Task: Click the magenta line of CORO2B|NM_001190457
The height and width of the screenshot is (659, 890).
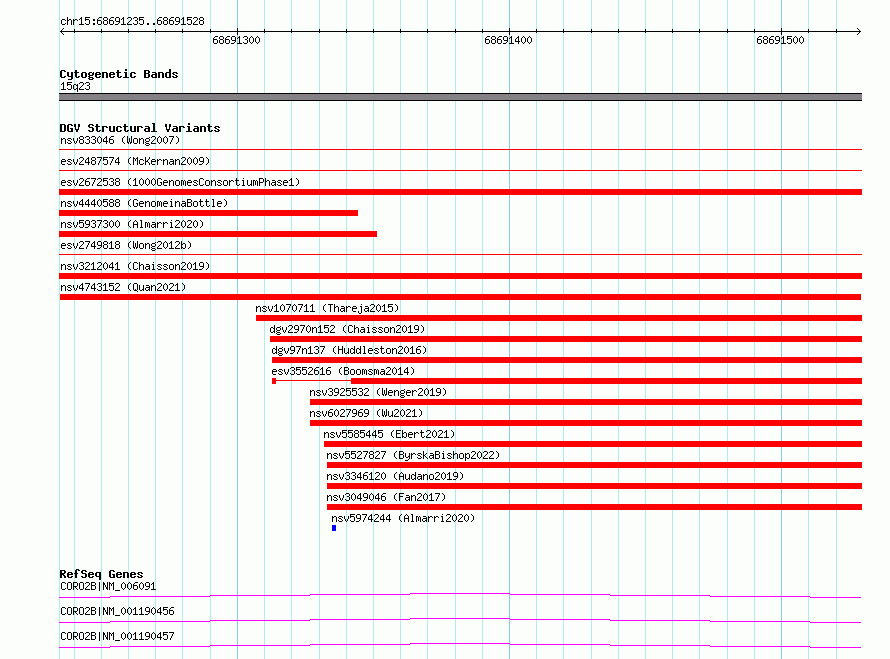Action: tap(460, 645)
